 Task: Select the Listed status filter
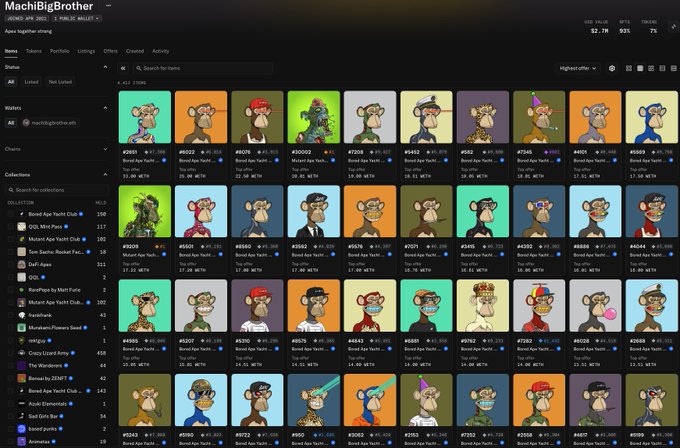(31, 82)
